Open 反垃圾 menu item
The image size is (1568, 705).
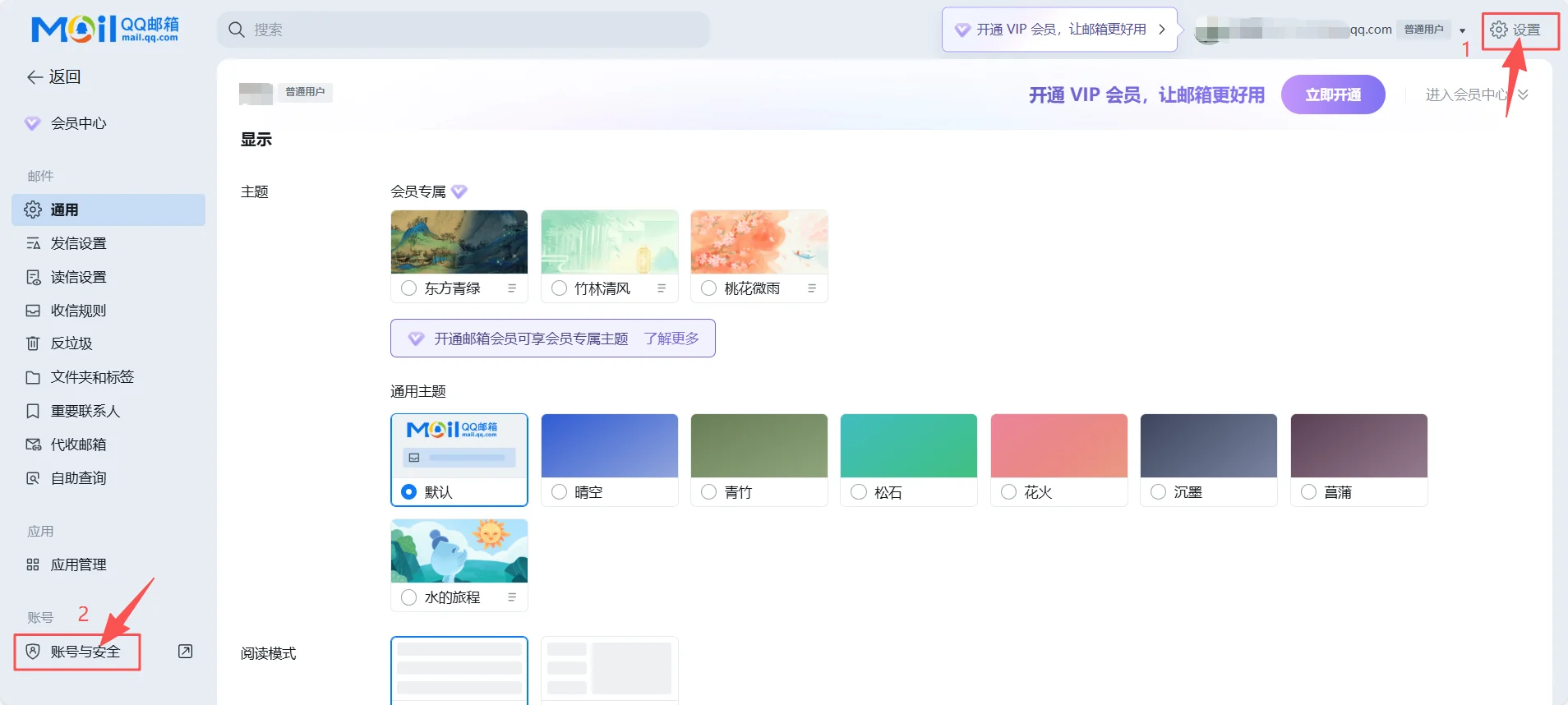click(108, 343)
